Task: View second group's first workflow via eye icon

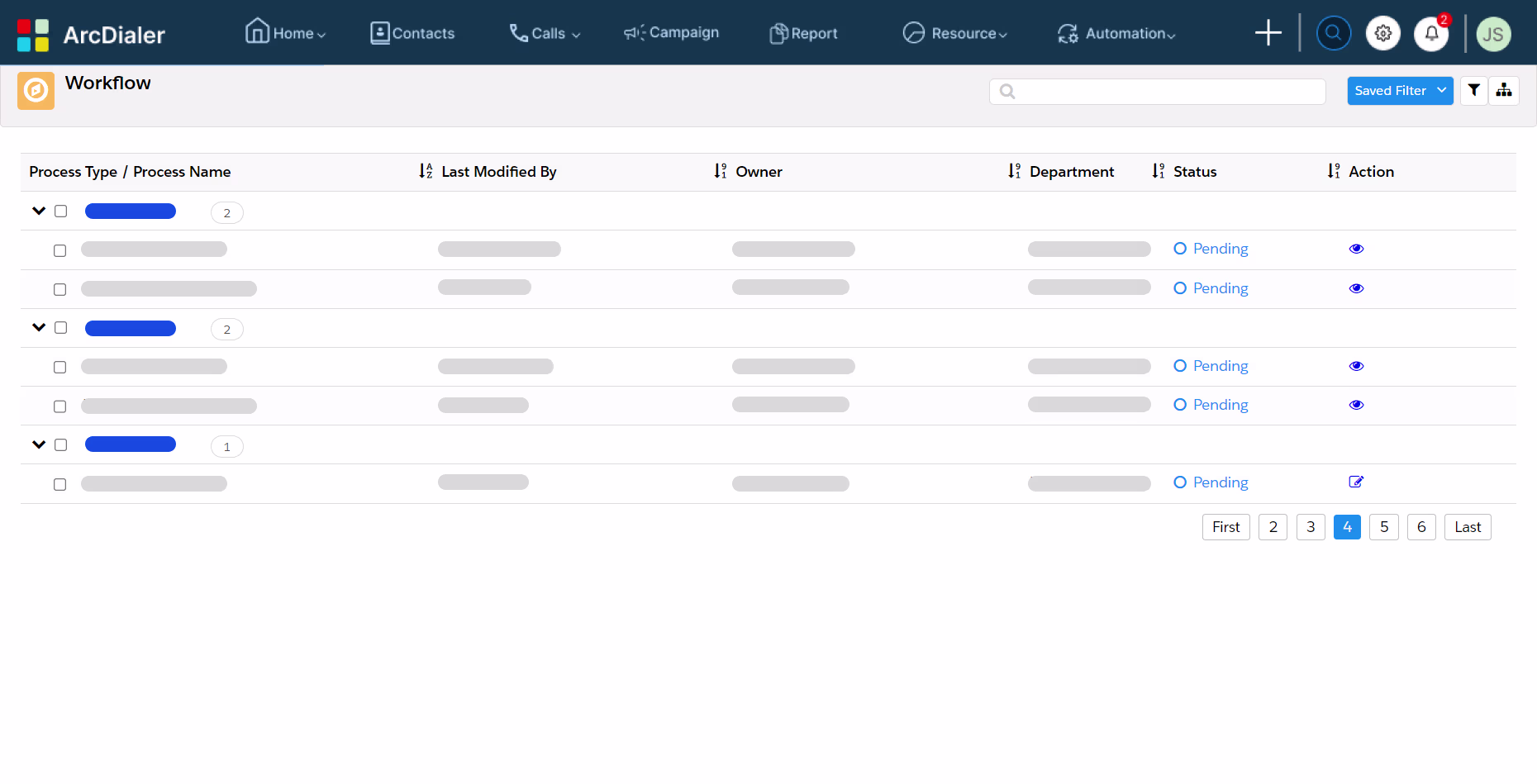Action: pos(1356,366)
